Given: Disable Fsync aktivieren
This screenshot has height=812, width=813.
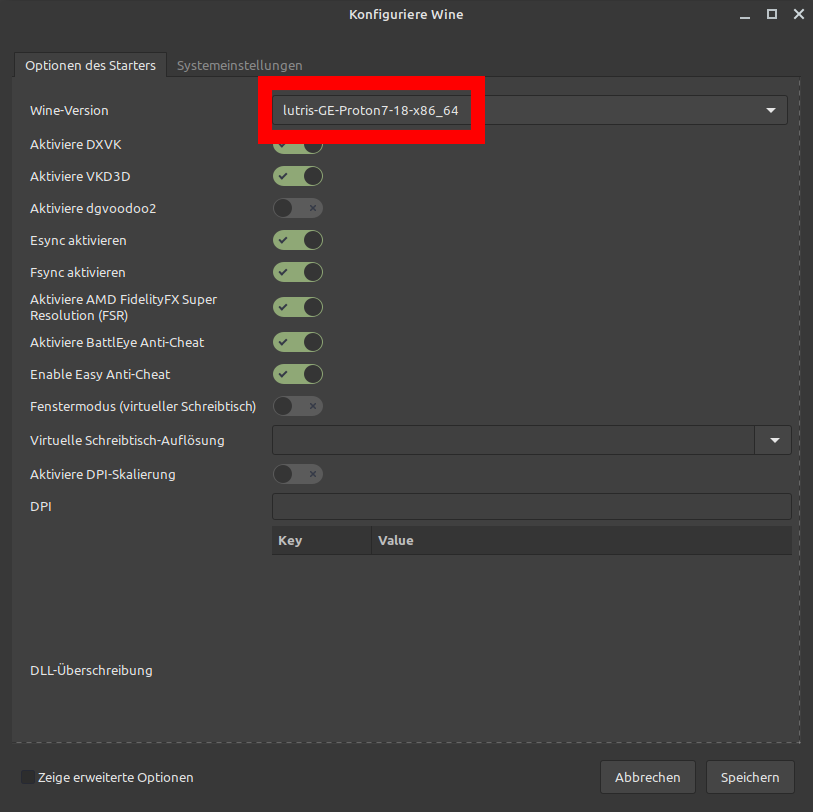Looking at the screenshot, I should [297, 272].
